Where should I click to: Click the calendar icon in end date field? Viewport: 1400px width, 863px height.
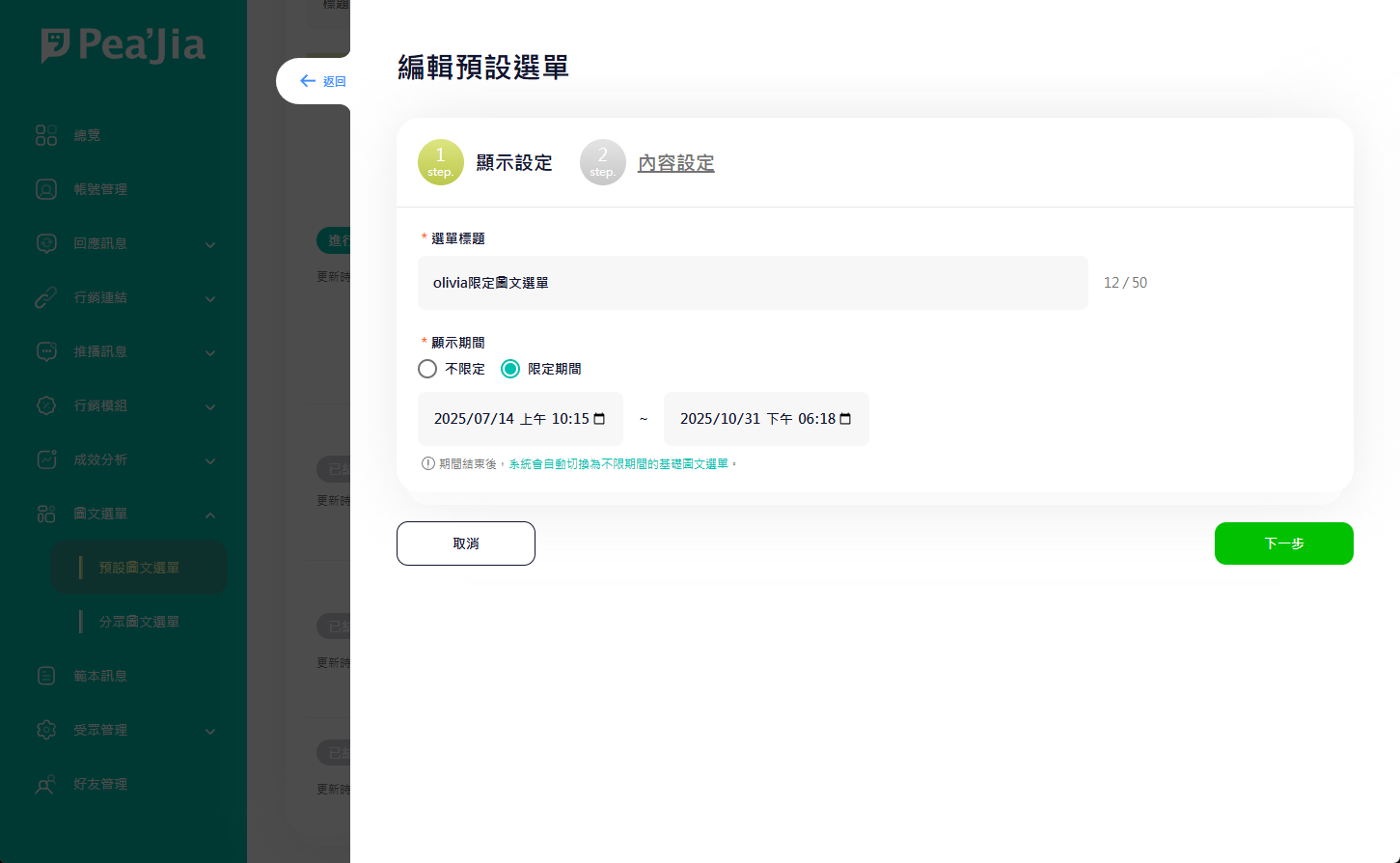(x=845, y=419)
